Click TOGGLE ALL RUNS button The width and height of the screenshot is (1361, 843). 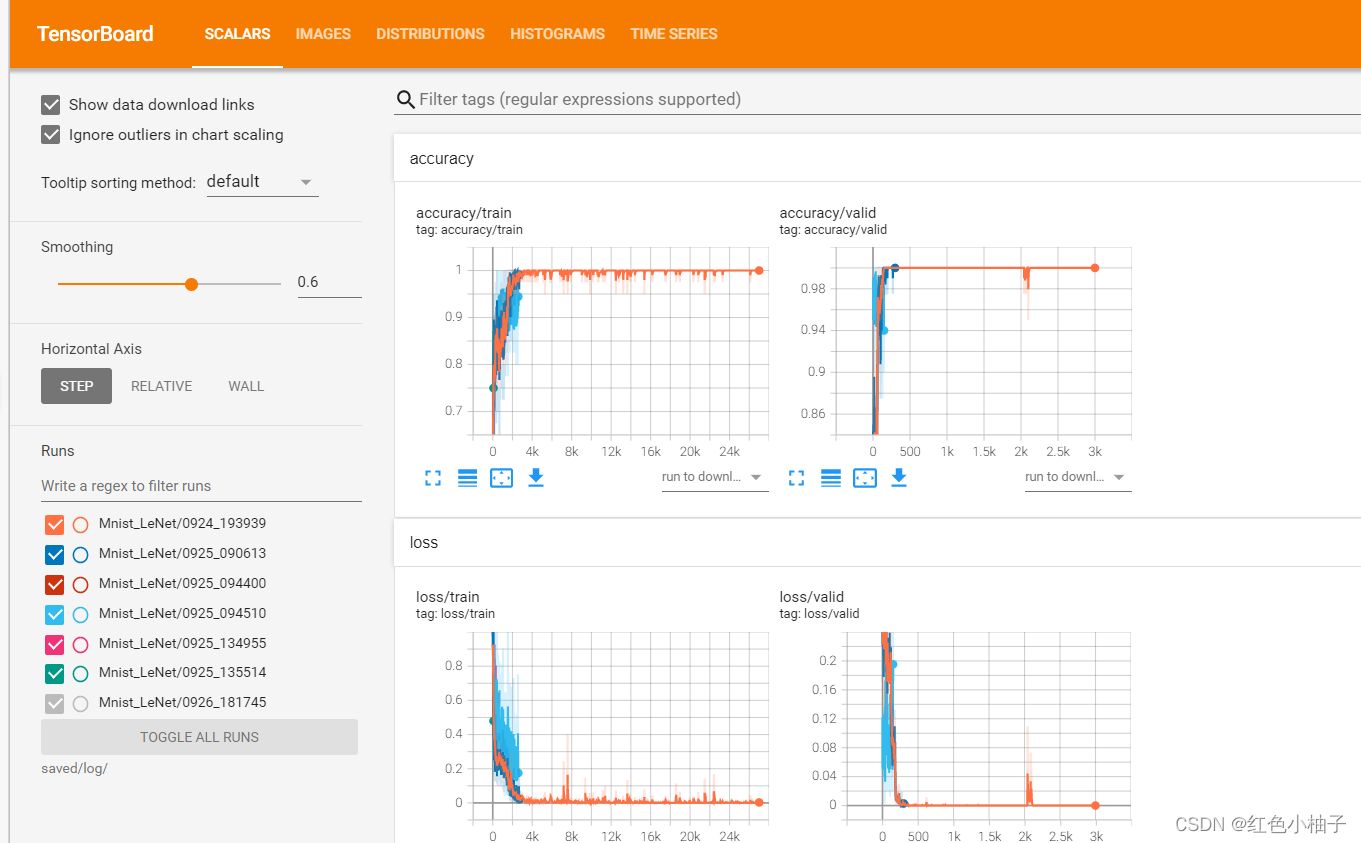tap(199, 737)
